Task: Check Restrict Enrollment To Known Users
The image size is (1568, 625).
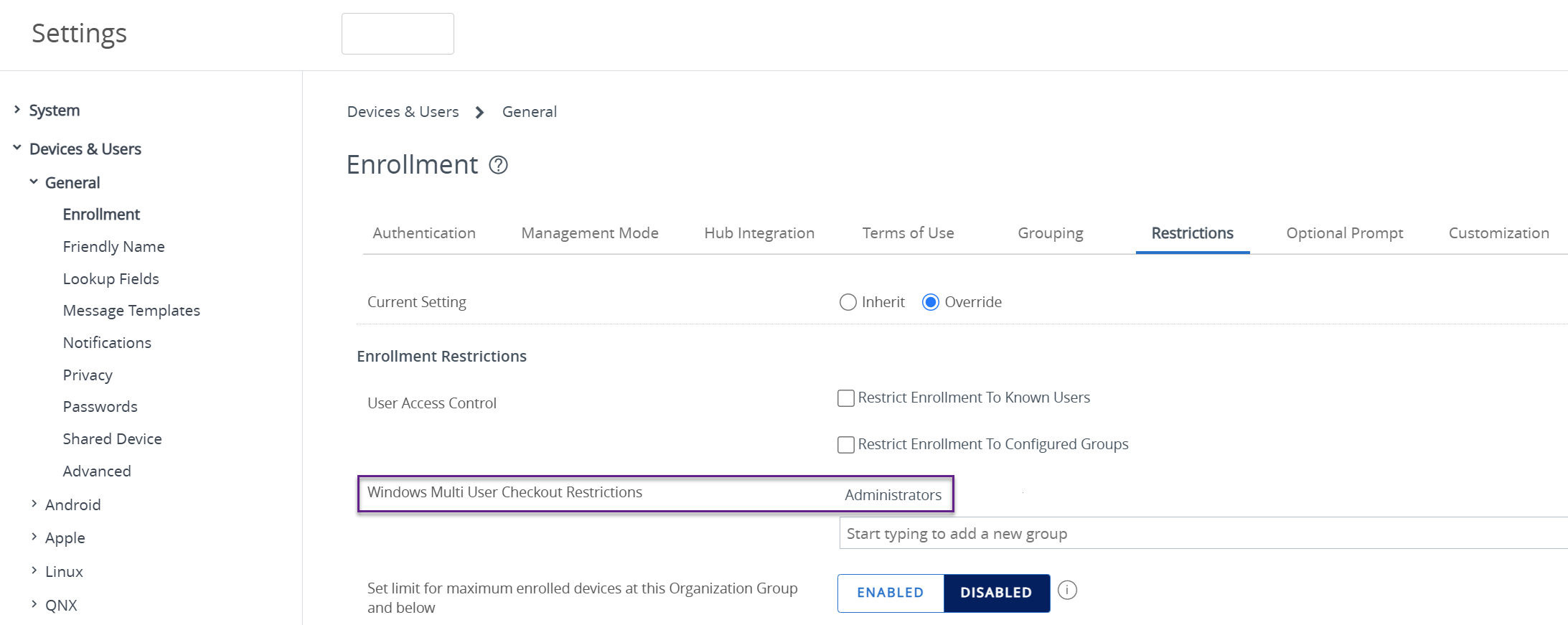Action: pyautogui.click(x=846, y=398)
